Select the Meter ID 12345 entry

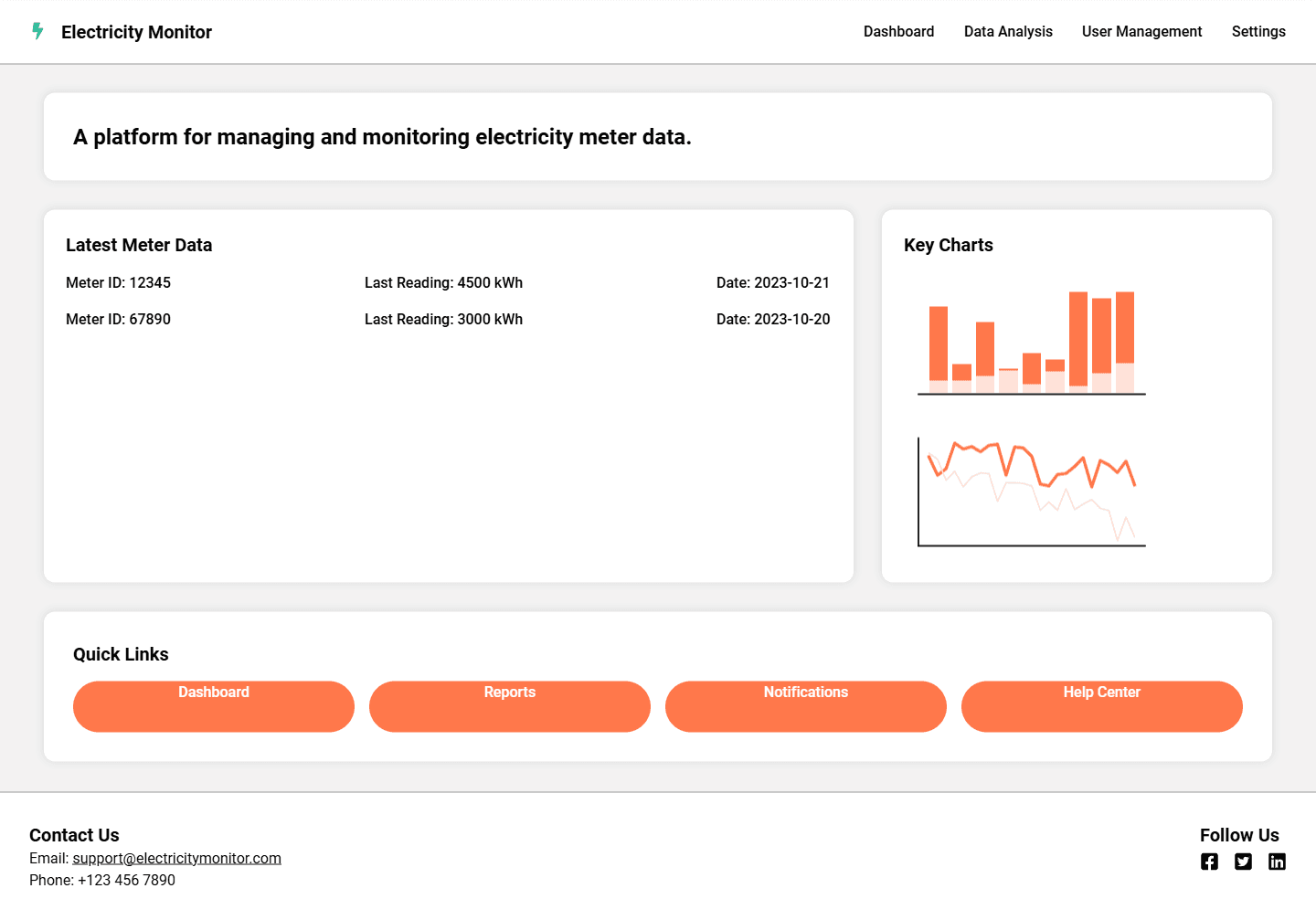(x=118, y=283)
